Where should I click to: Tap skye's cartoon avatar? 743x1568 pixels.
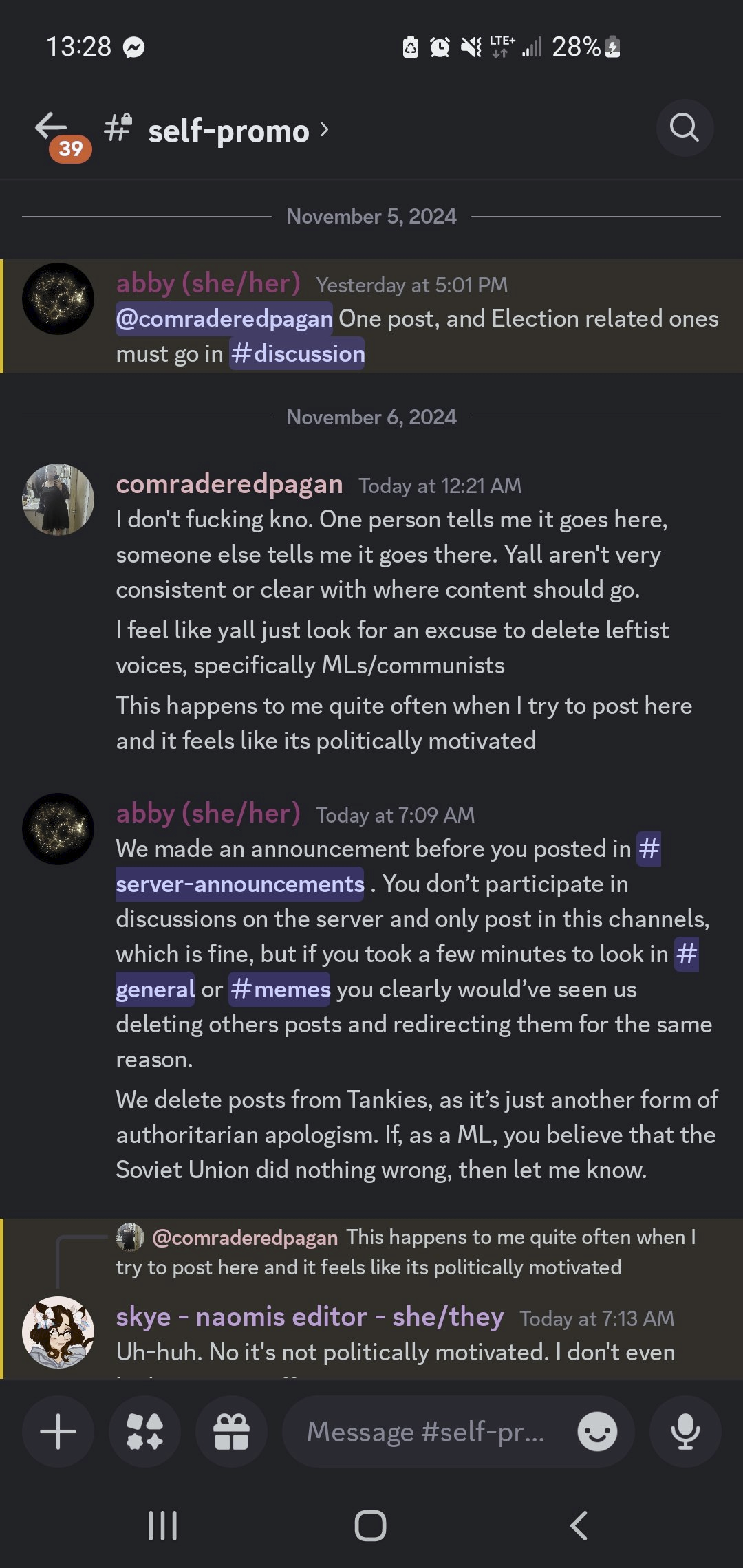click(x=58, y=1332)
